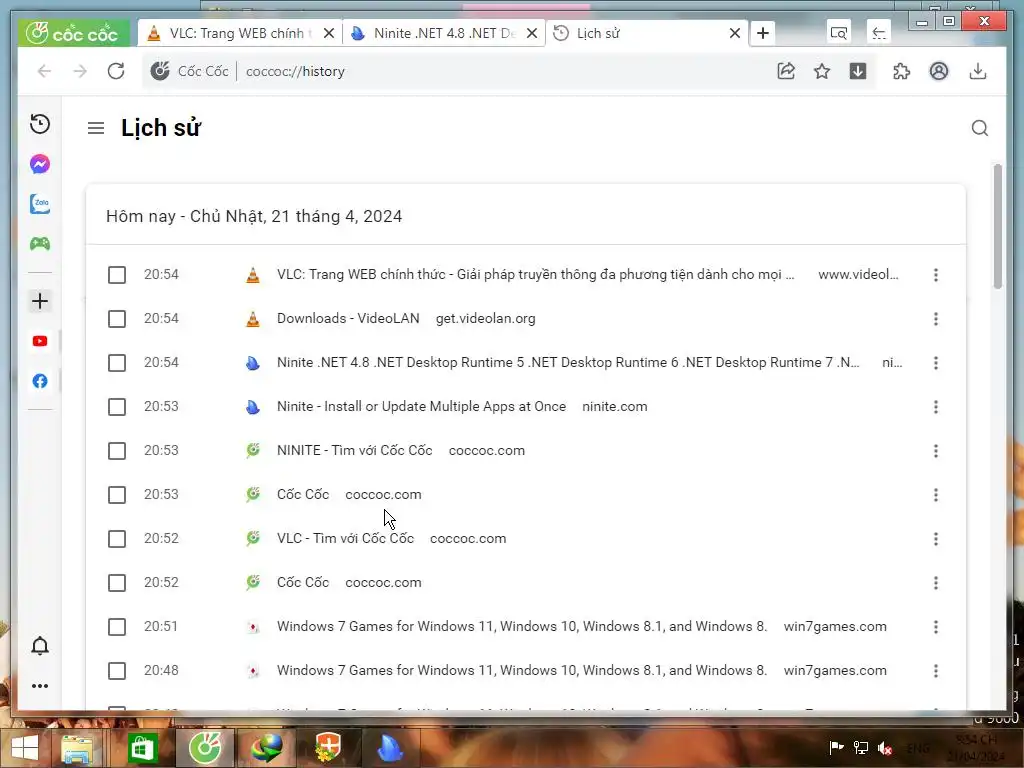
Task: Open Windows 7 Games link at 20:51
Action: 522,626
